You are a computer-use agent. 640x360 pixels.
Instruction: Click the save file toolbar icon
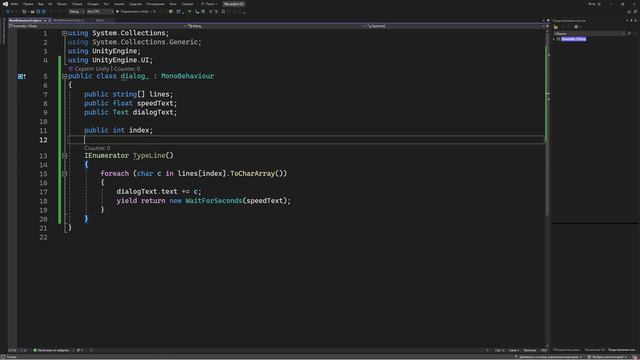coord(38,11)
